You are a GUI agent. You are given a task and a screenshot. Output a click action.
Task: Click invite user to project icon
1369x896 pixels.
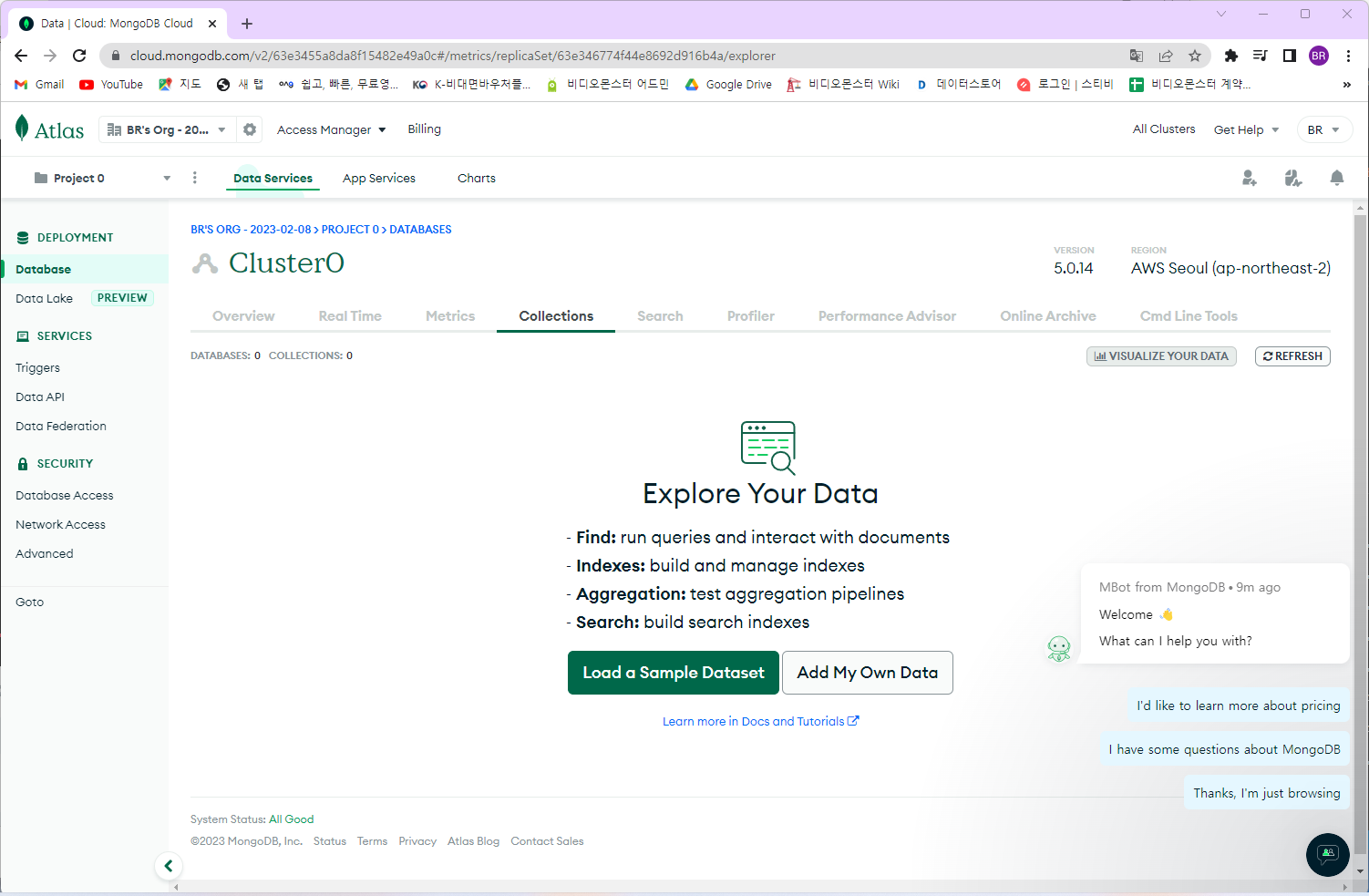click(x=1250, y=178)
